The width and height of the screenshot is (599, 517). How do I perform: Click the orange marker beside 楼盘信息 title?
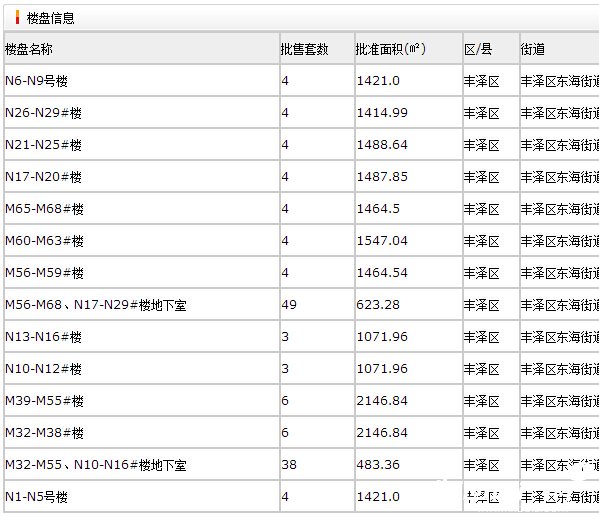(x=17, y=18)
